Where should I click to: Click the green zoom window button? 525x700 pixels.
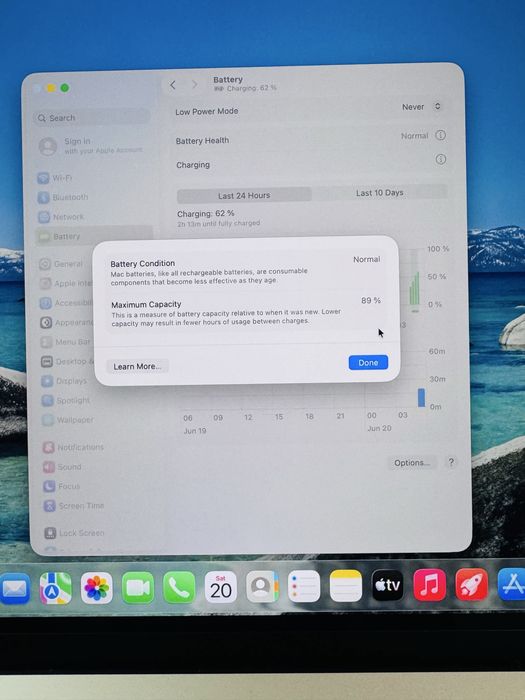pyautogui.click(x=65, y=88)
